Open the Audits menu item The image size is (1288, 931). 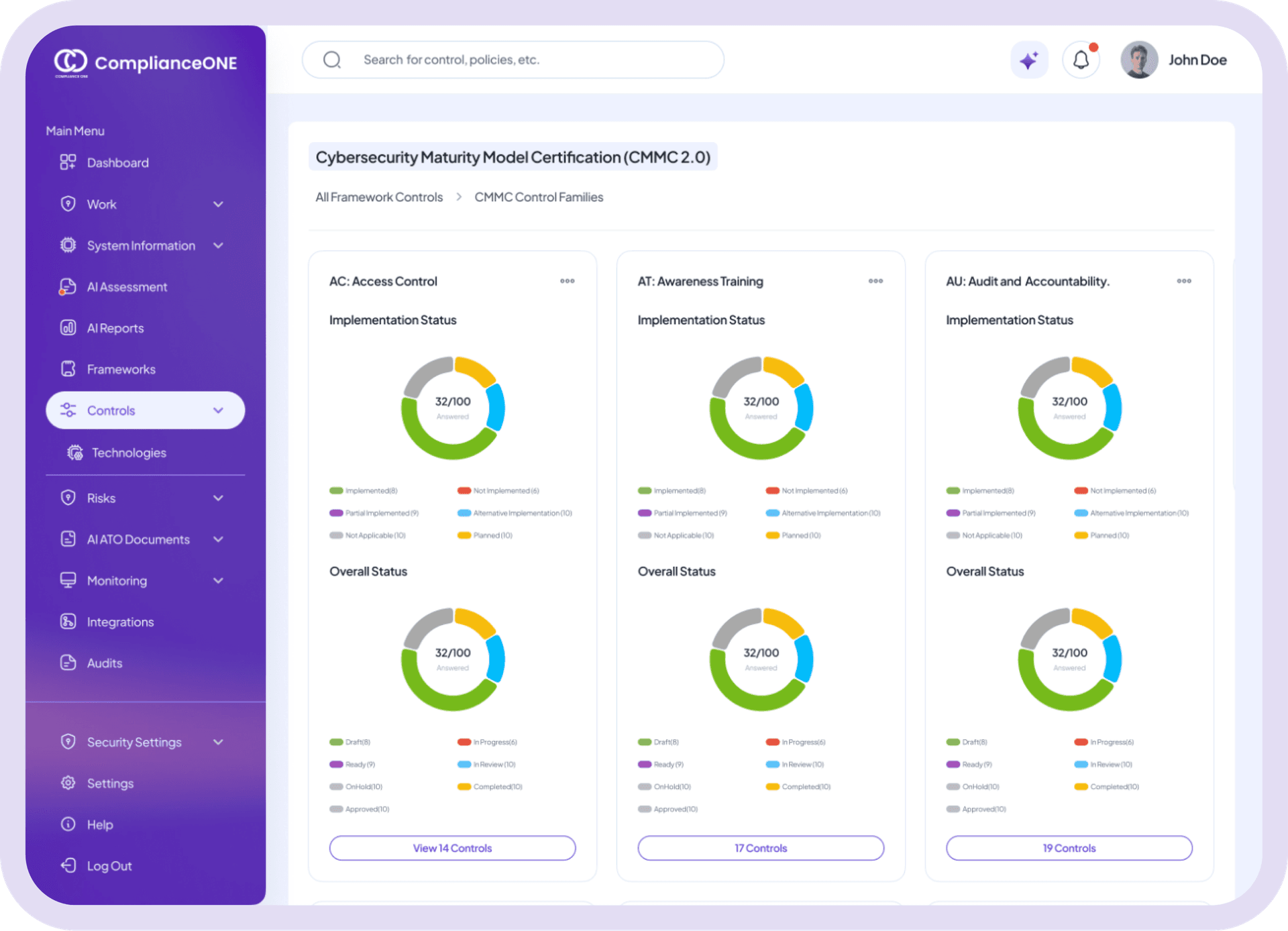coord(105,663)
